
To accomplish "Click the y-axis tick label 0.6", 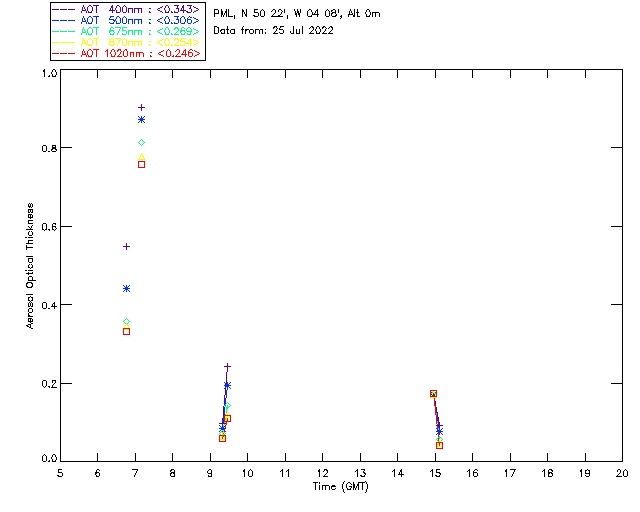I will 49,227.
